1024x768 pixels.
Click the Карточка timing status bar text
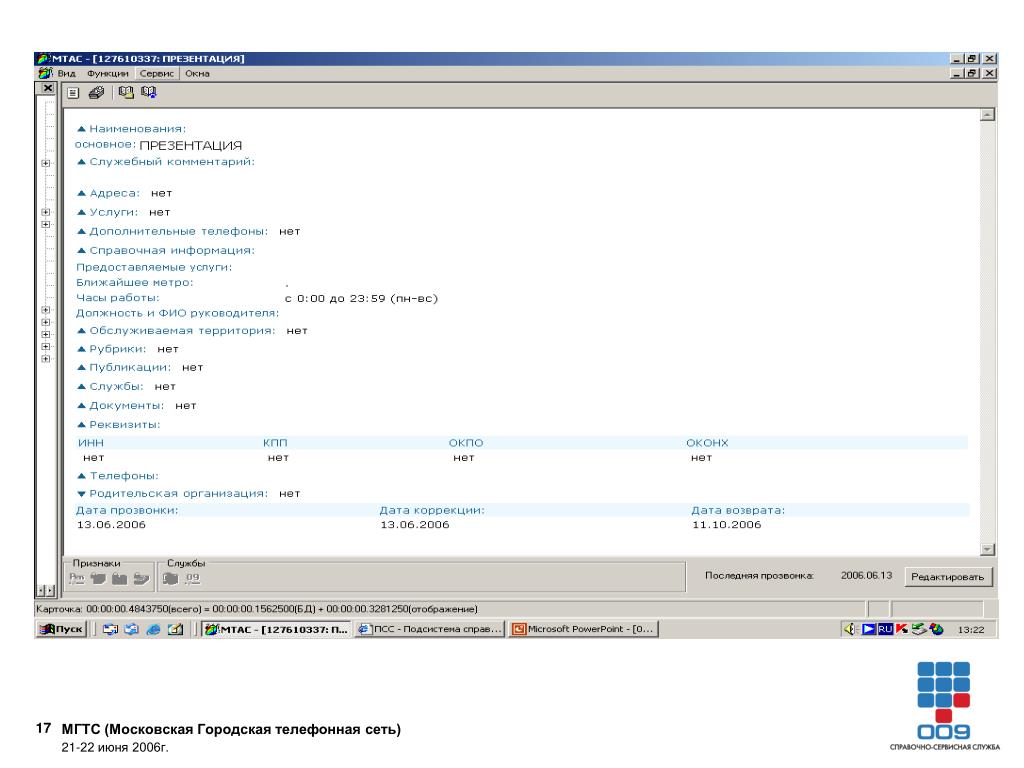(257, 609)
